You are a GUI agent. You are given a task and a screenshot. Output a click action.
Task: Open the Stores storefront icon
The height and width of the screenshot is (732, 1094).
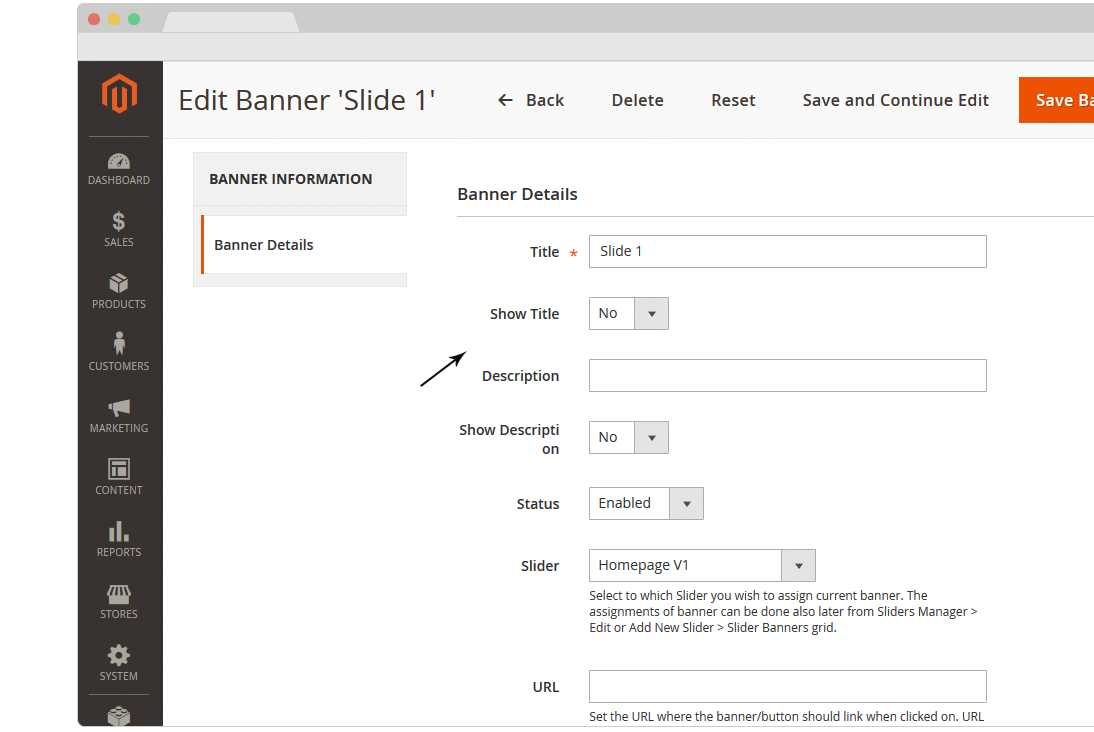pos(119,594)
